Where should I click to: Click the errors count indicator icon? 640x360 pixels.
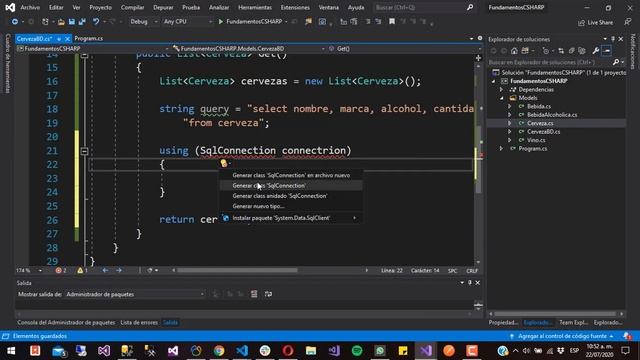coord(60,270)
